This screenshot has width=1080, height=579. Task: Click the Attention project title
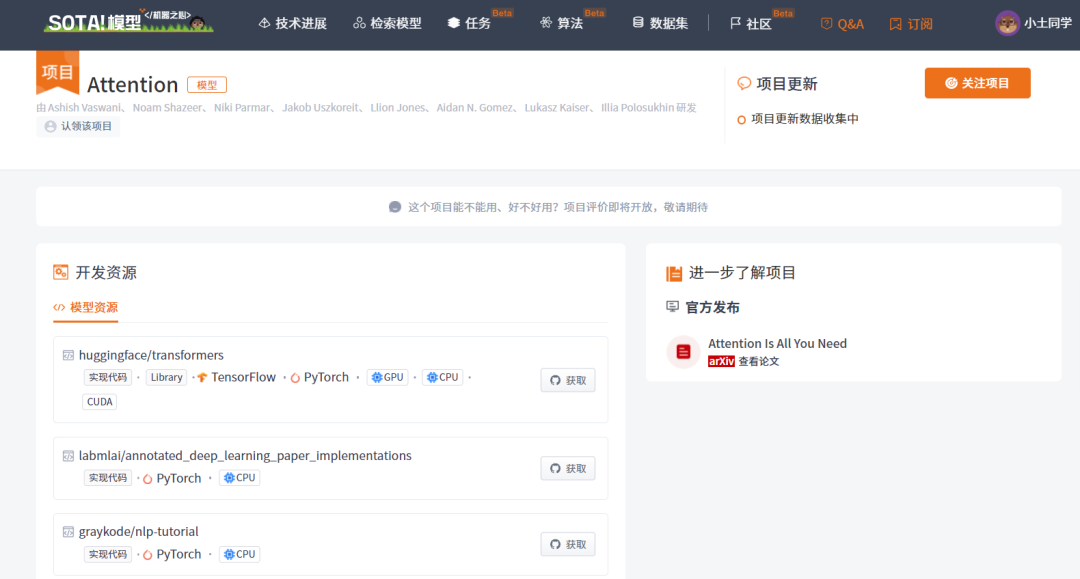click(132, 85)
